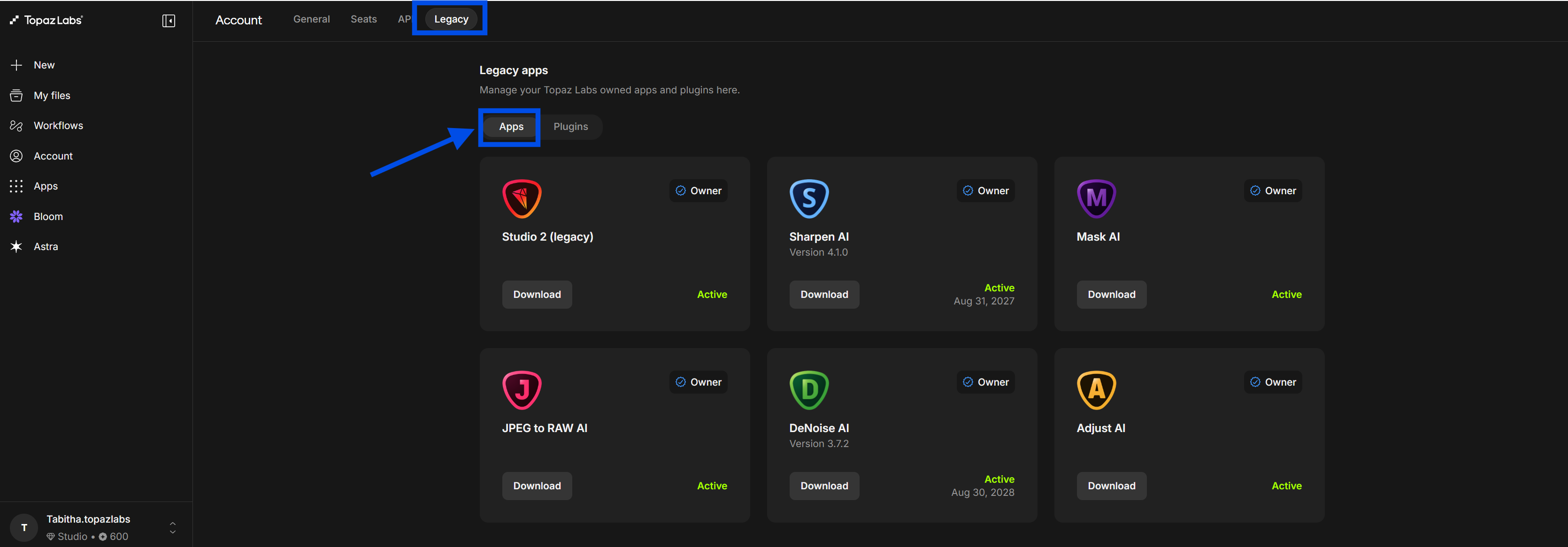Screen dimensions: 1568x547
Task: Click the Studio 2 (legacy) title
Action: pos(548,237)
